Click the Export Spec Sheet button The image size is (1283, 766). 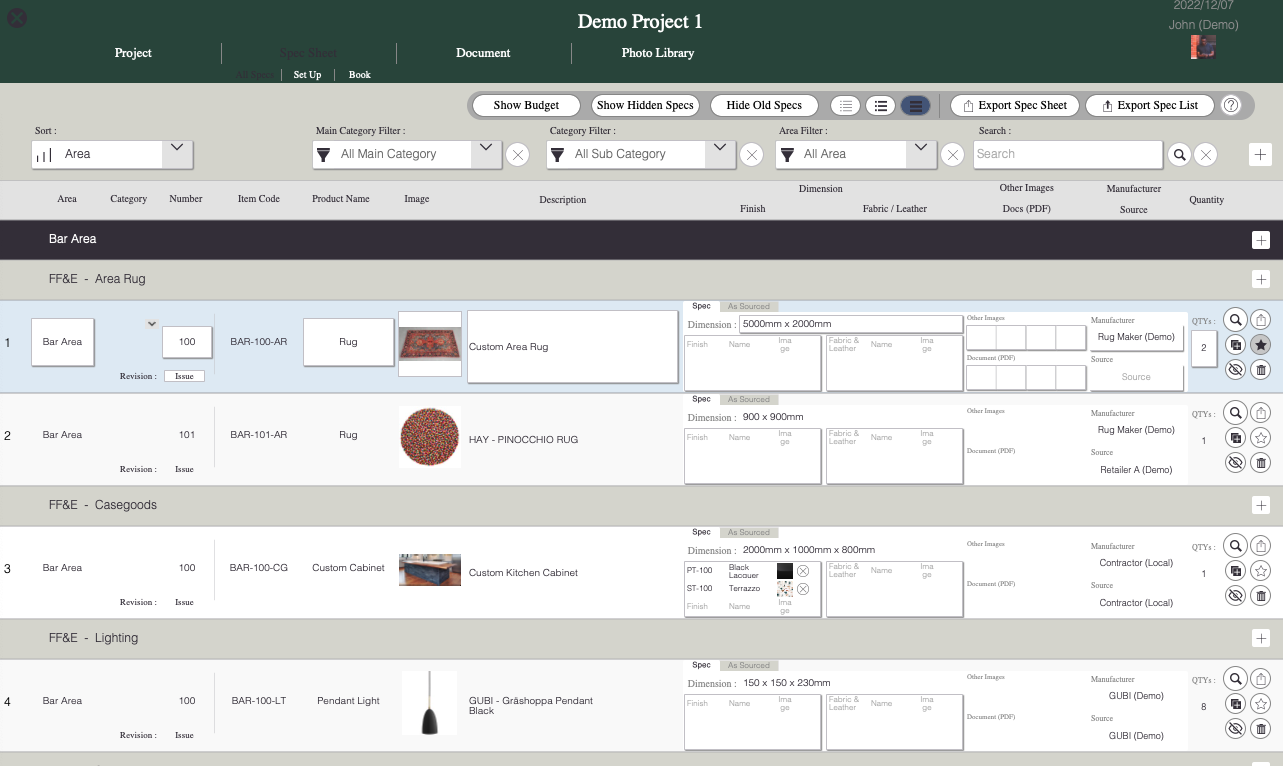1014,105
